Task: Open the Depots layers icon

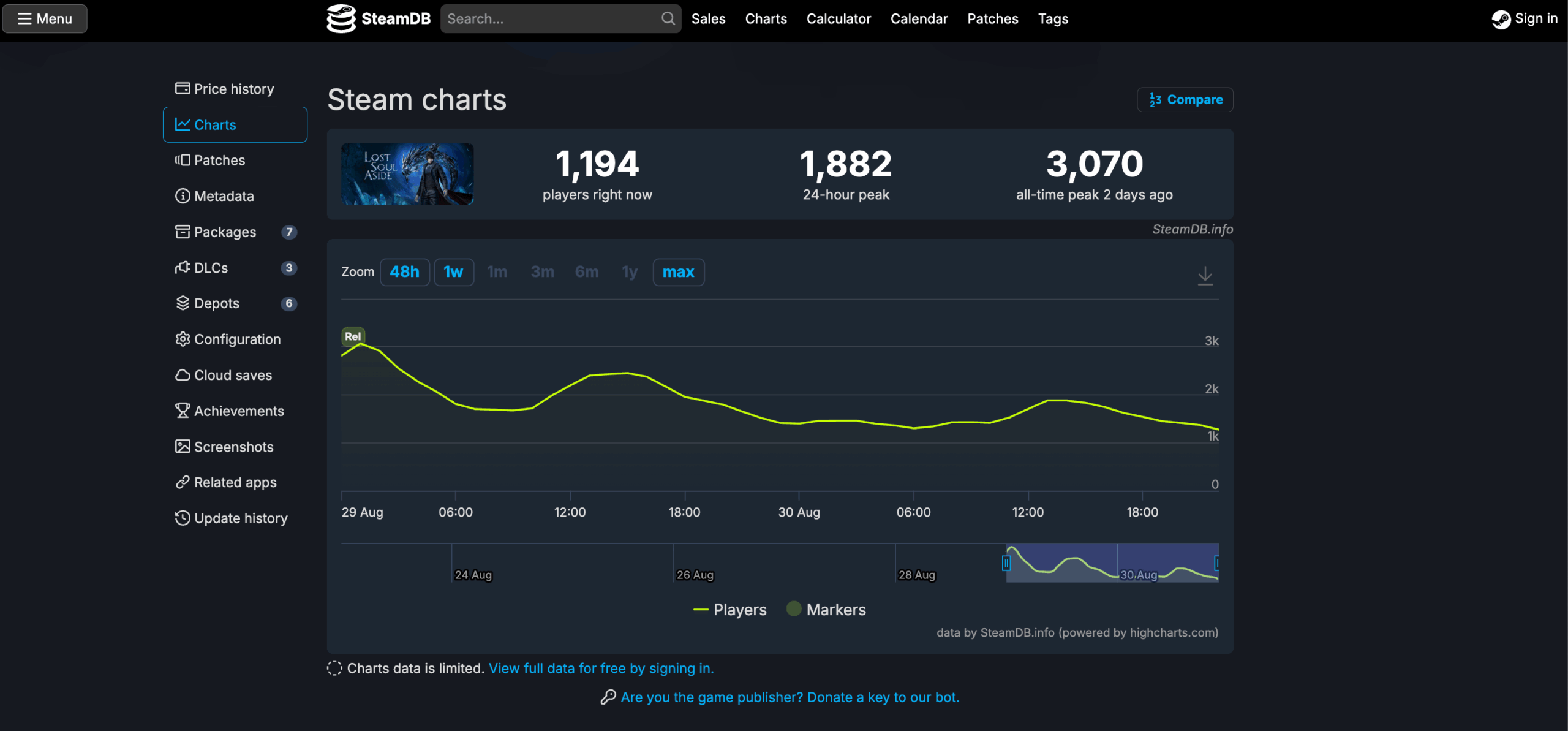Action: (183, 303)
